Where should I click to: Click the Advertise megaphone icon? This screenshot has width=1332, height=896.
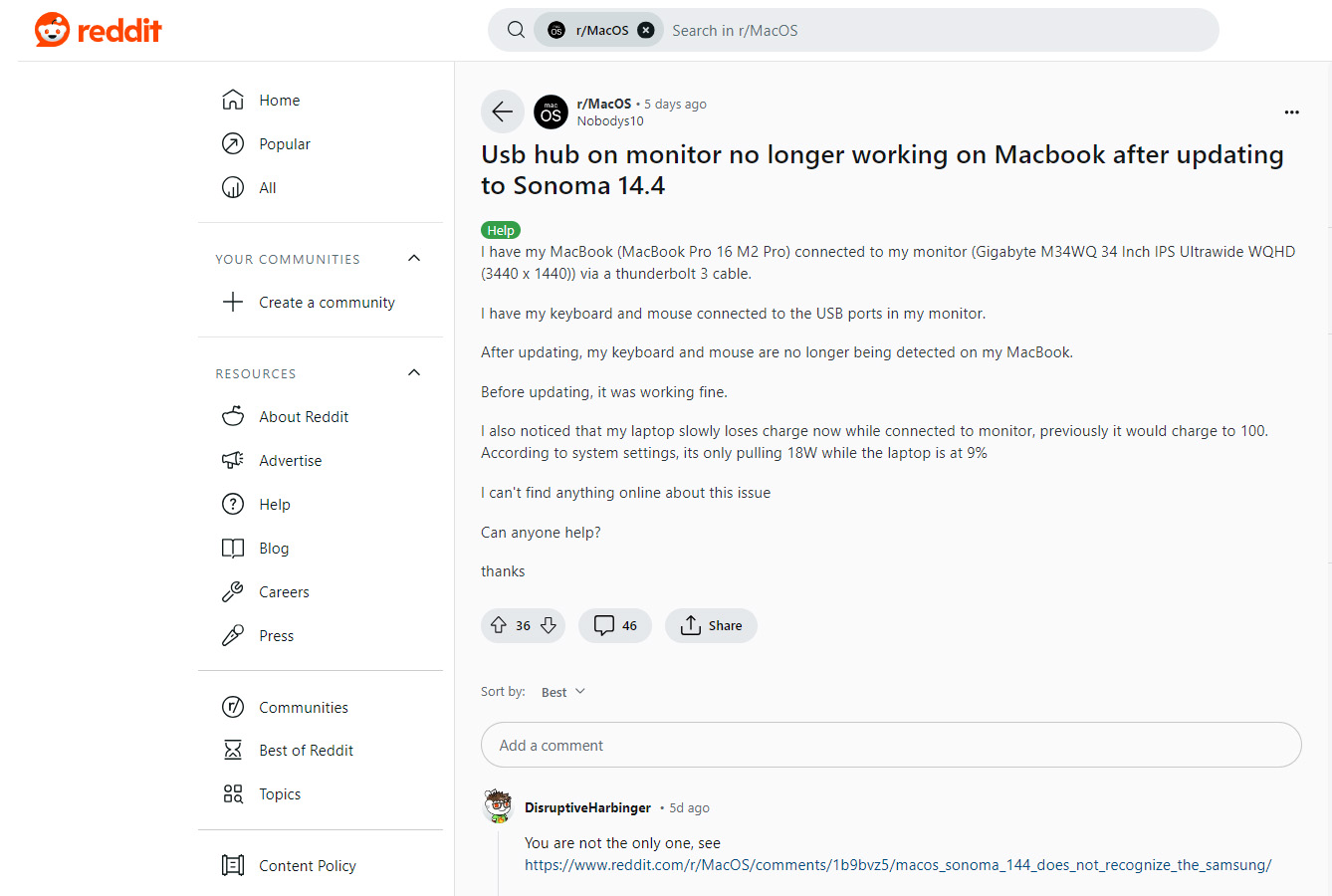pyautogui.click(x=233, y=460)
